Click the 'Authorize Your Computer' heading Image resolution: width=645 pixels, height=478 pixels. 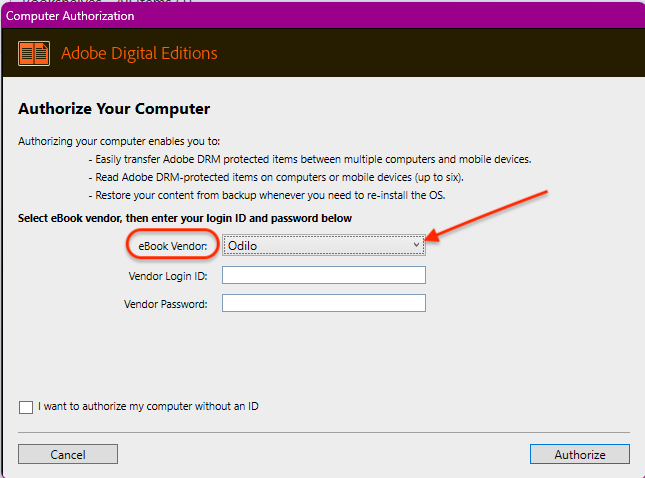(114, 109)
